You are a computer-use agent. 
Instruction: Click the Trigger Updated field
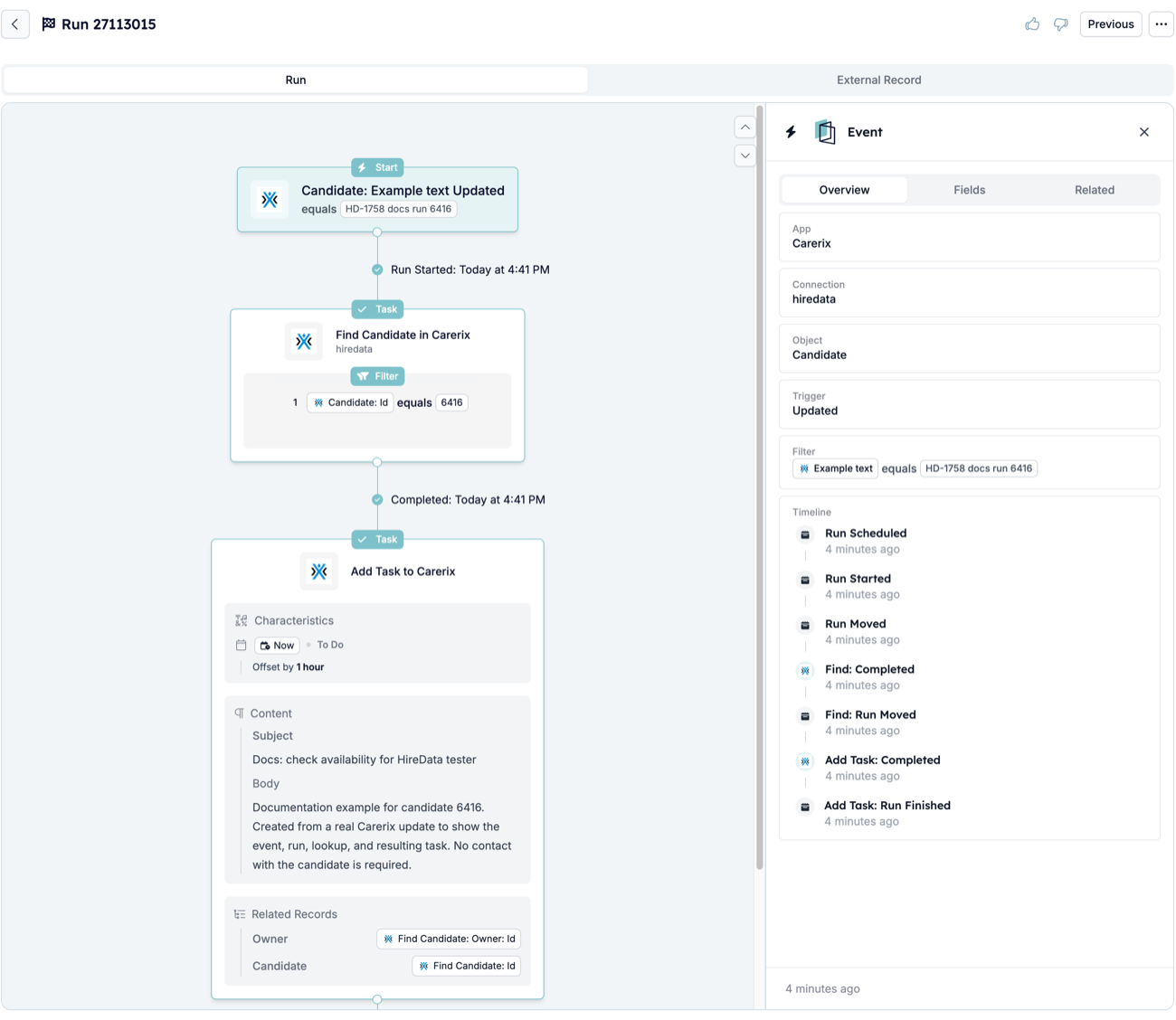point(969,404)
